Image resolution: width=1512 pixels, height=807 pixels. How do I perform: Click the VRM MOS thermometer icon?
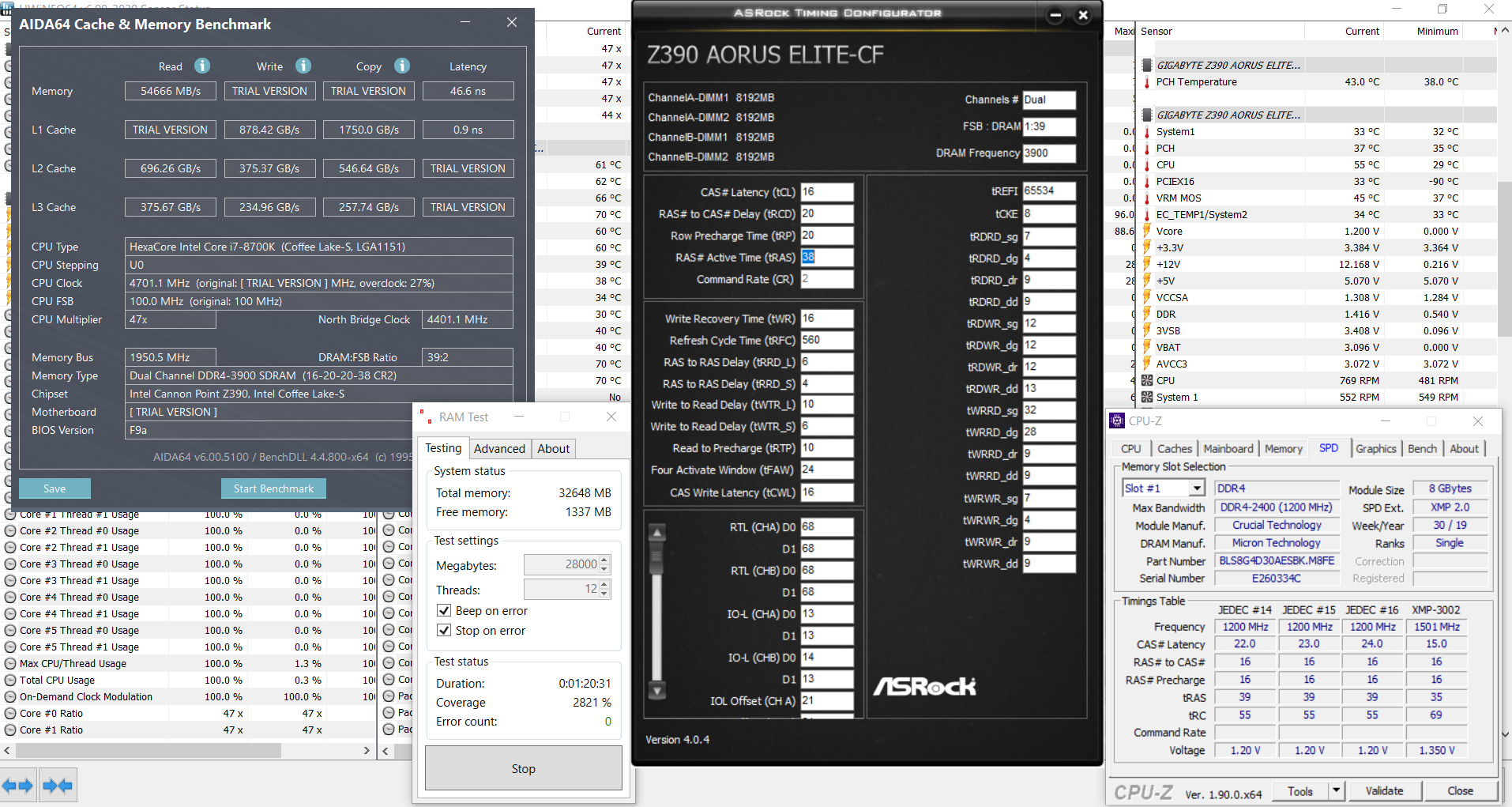click(1146, 198)
